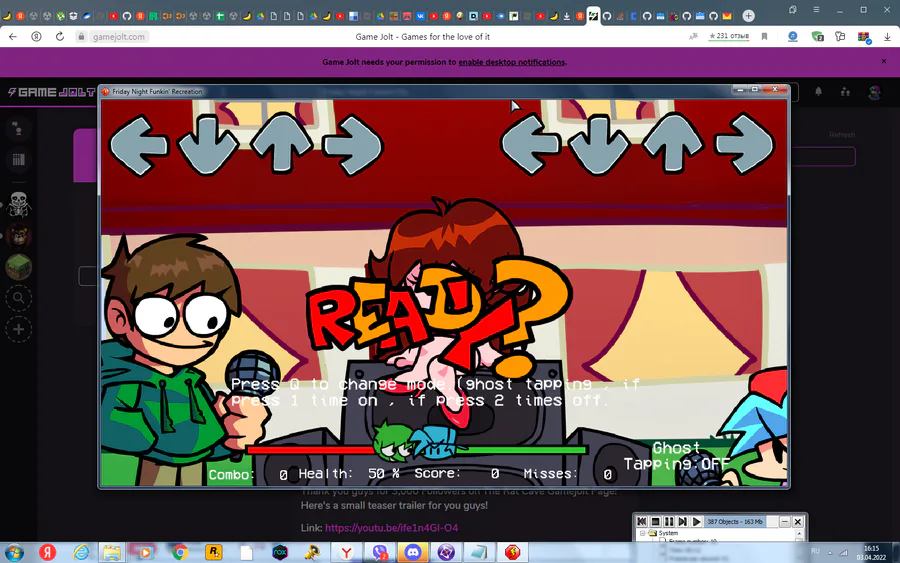Click the opponent's up arrow receptor
The width and height of the screenshot is (900, 563).
281,144
